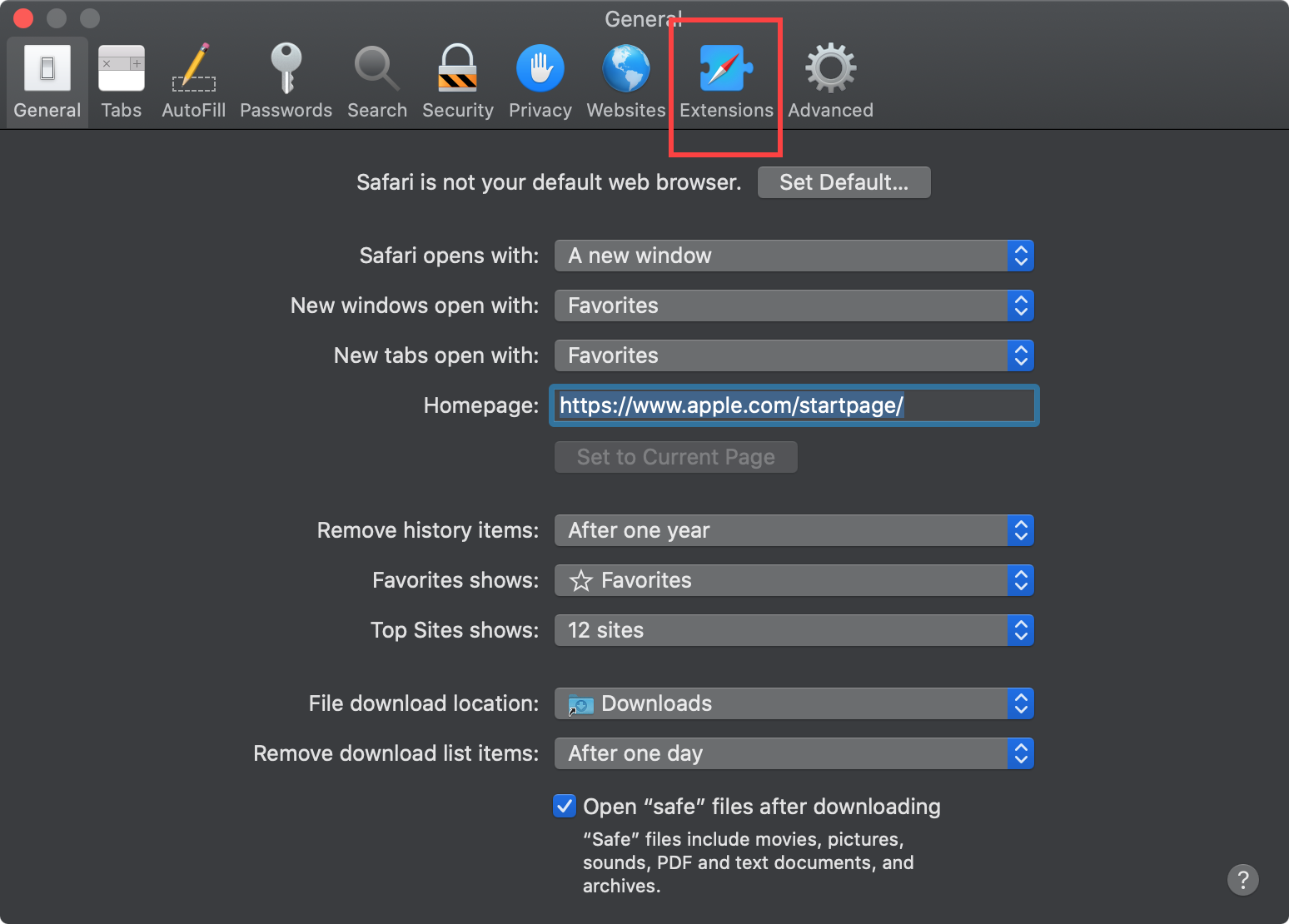Open the Privacy hand icon pane
The height and width of the screenshot is (924, 1289).
click(x=540, y=82)
